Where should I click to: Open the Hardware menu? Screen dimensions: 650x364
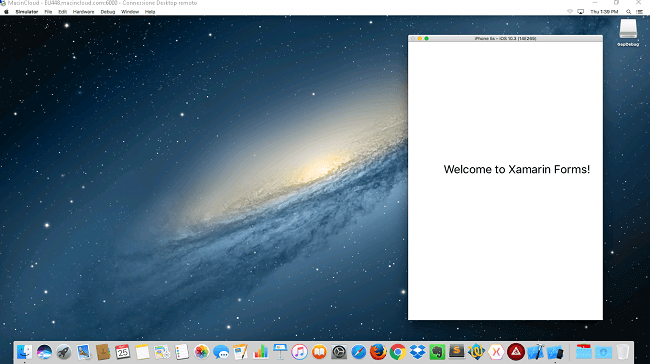pyautogui.click(x=83, y=12)
